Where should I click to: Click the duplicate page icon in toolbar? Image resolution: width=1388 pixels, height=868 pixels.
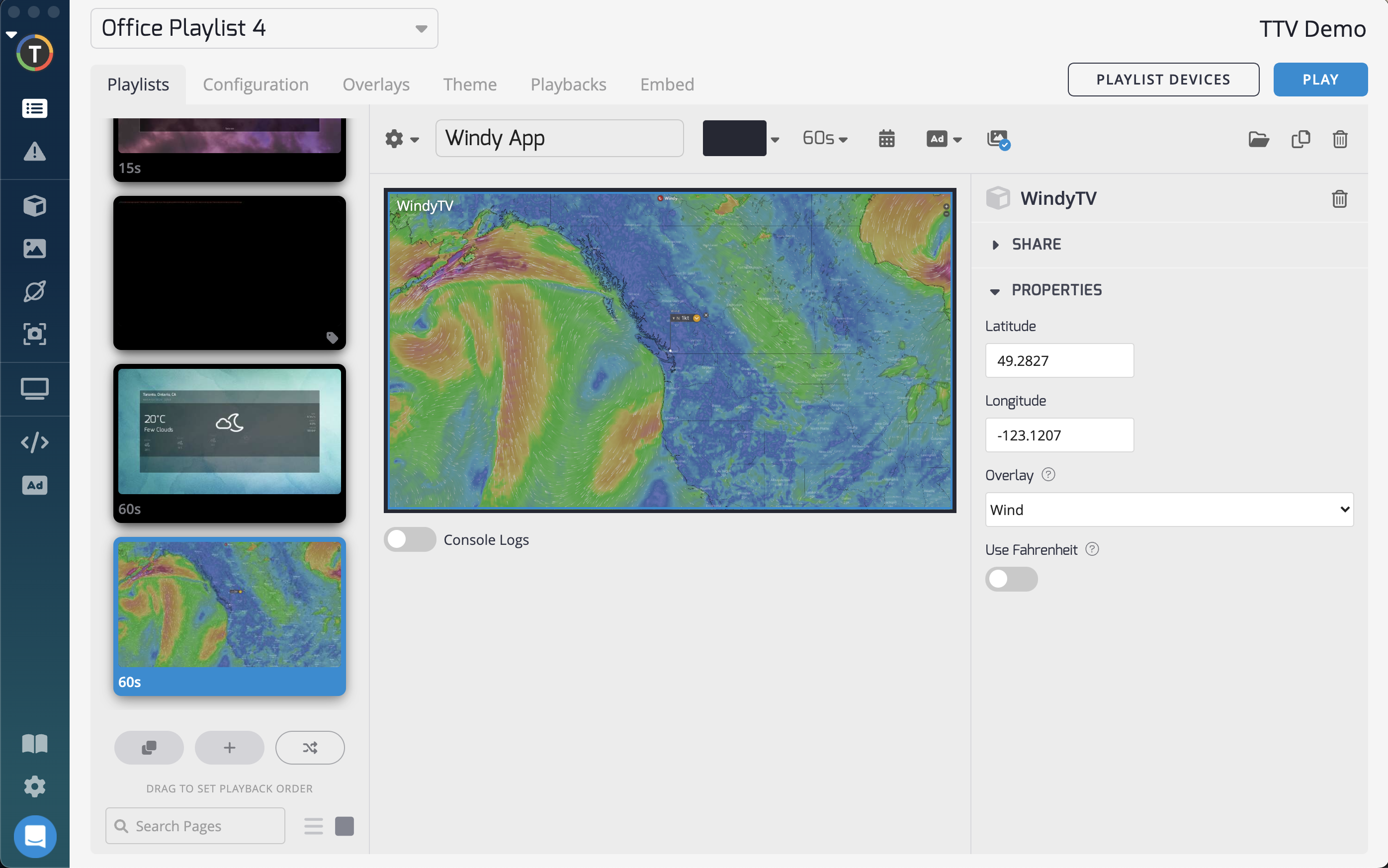point(1300,139)
